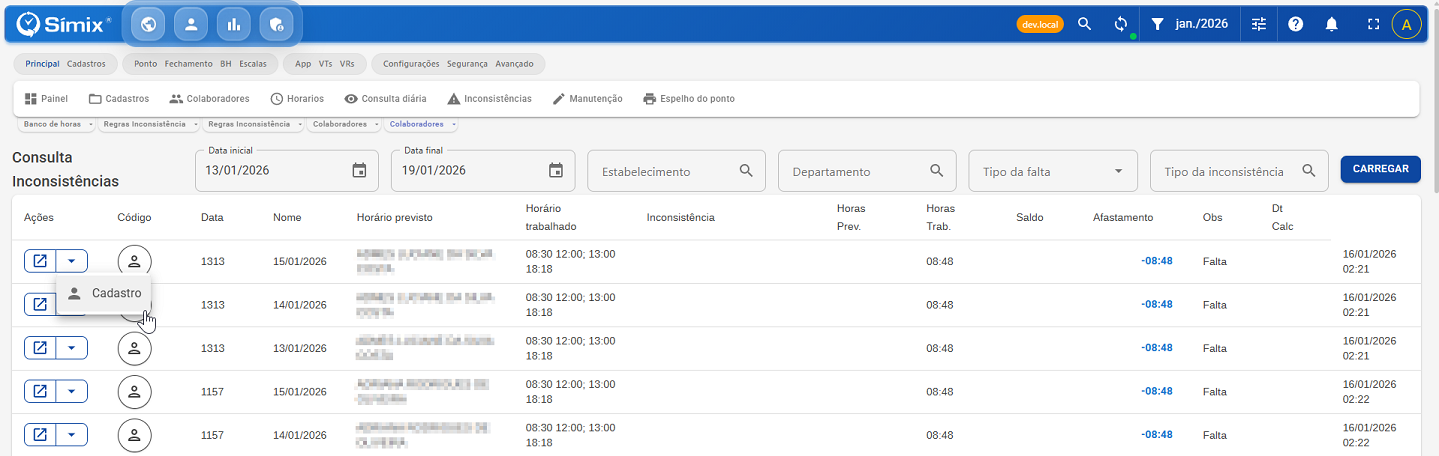Image resolution: width=1439 pixels, height=456 pixels.
Task: Open the Configurações tab
Action: point(411,64)
